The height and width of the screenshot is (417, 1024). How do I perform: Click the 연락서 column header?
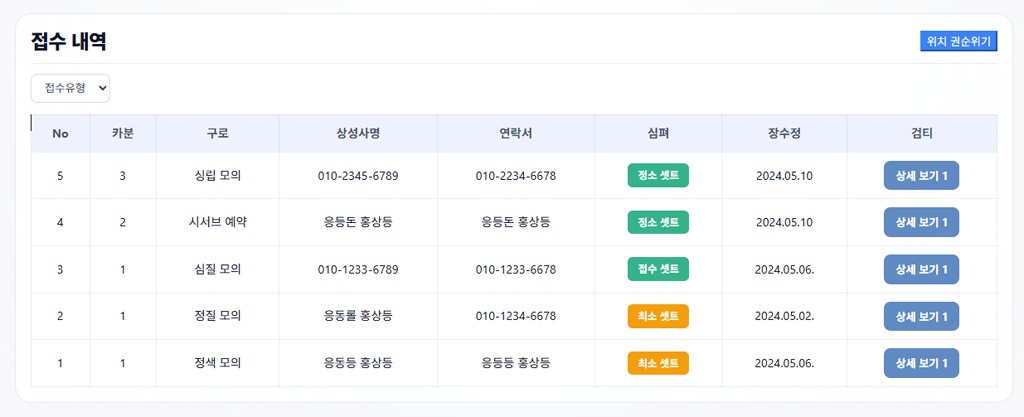coord(516,134)
